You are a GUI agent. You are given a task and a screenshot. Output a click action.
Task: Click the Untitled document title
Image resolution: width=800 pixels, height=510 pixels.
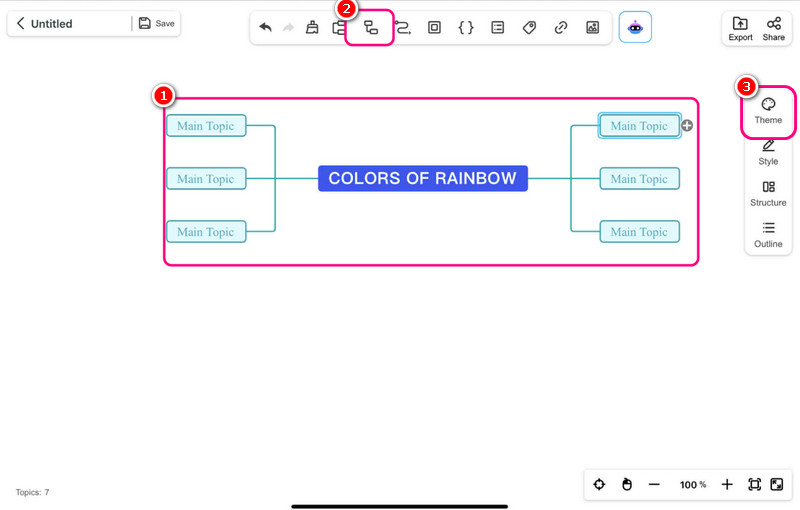52,24
